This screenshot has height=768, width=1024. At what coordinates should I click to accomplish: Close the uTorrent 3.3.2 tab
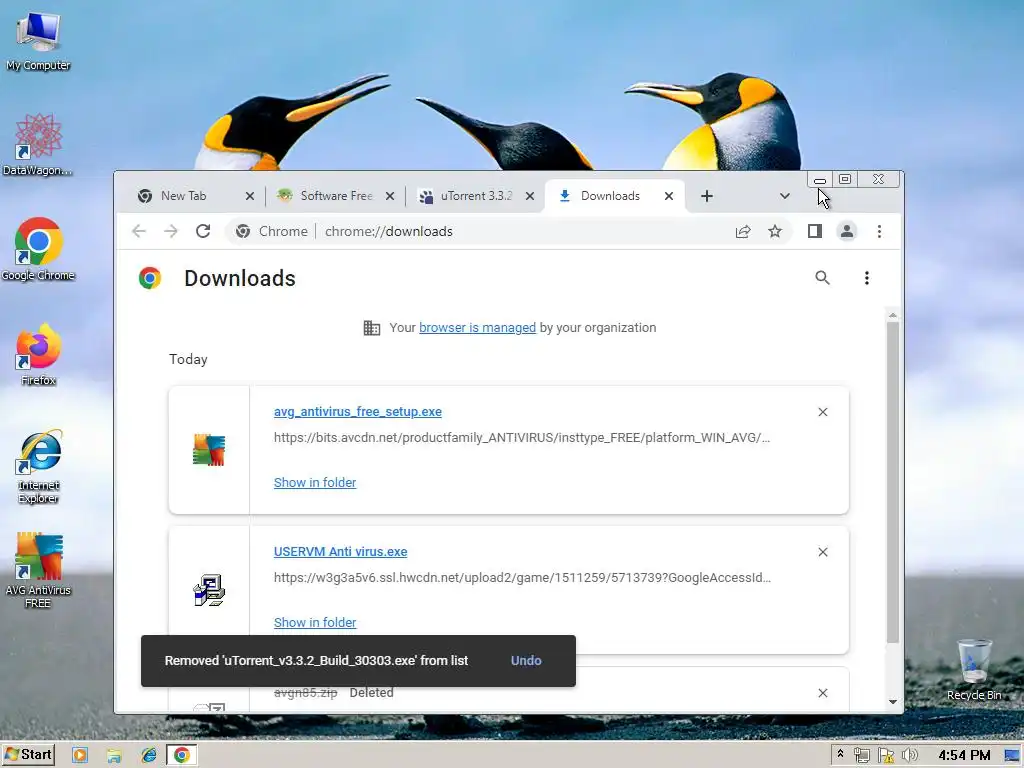coord(530,196)
